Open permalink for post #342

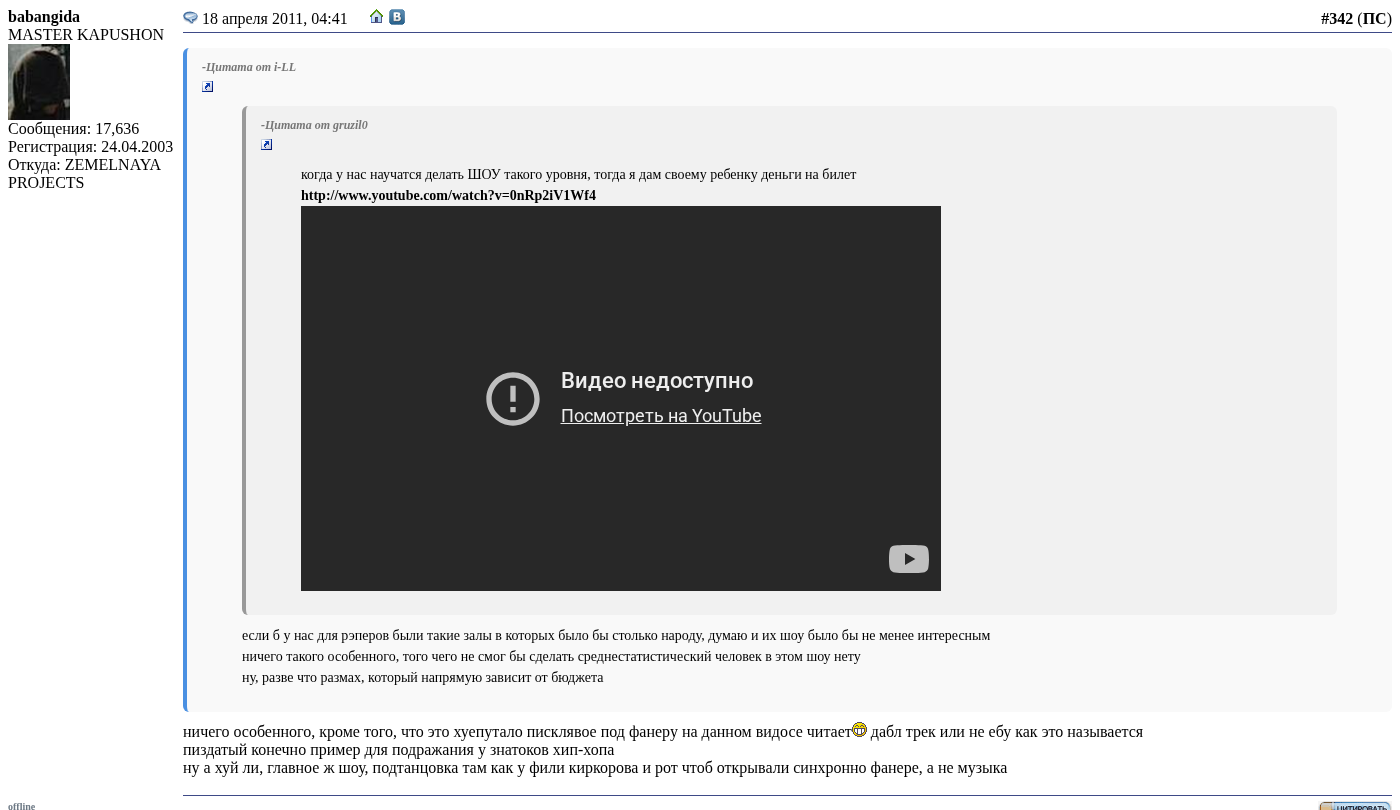pyautogui.click(x=1336, y=19)
